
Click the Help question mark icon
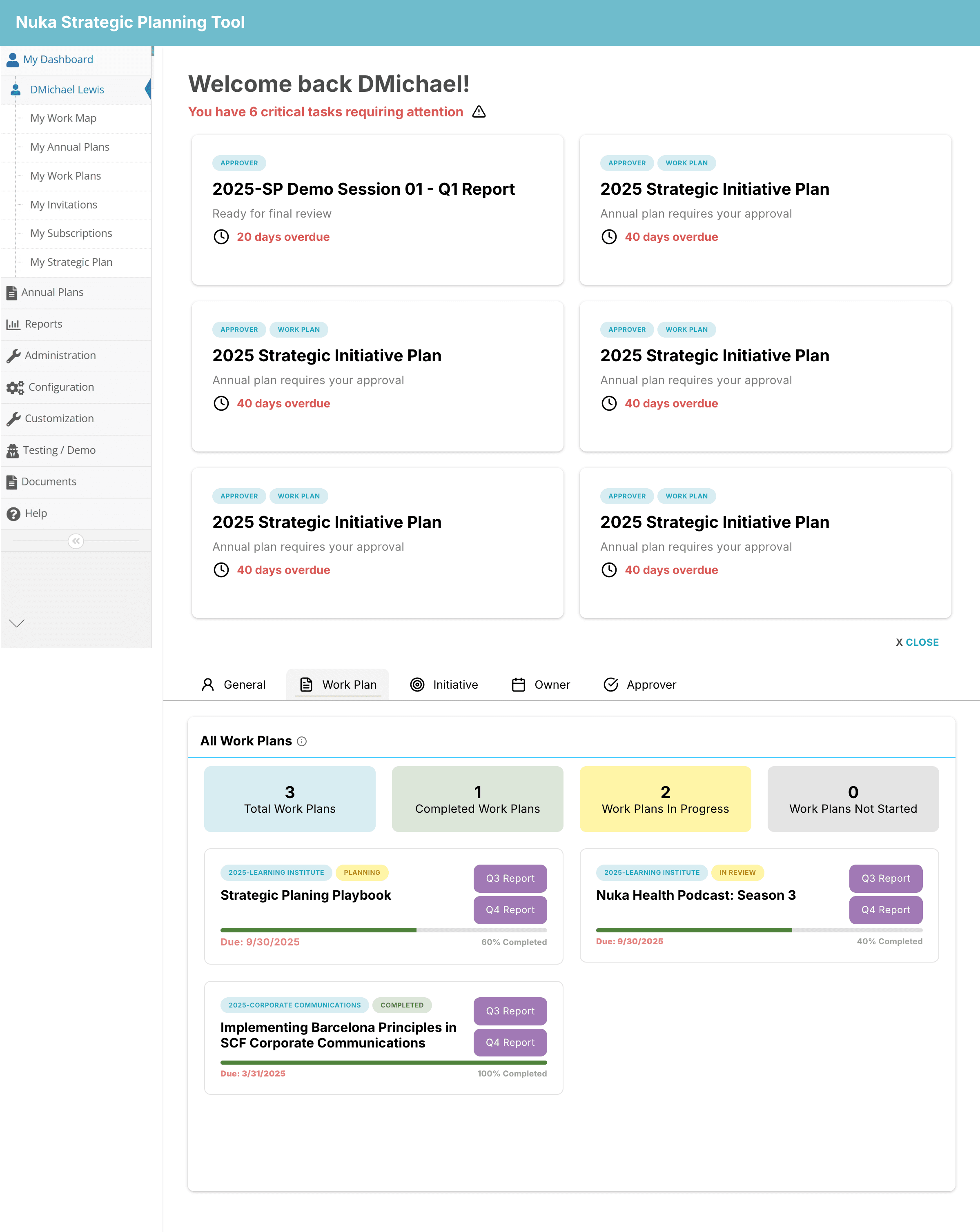(x=13, y=514)
